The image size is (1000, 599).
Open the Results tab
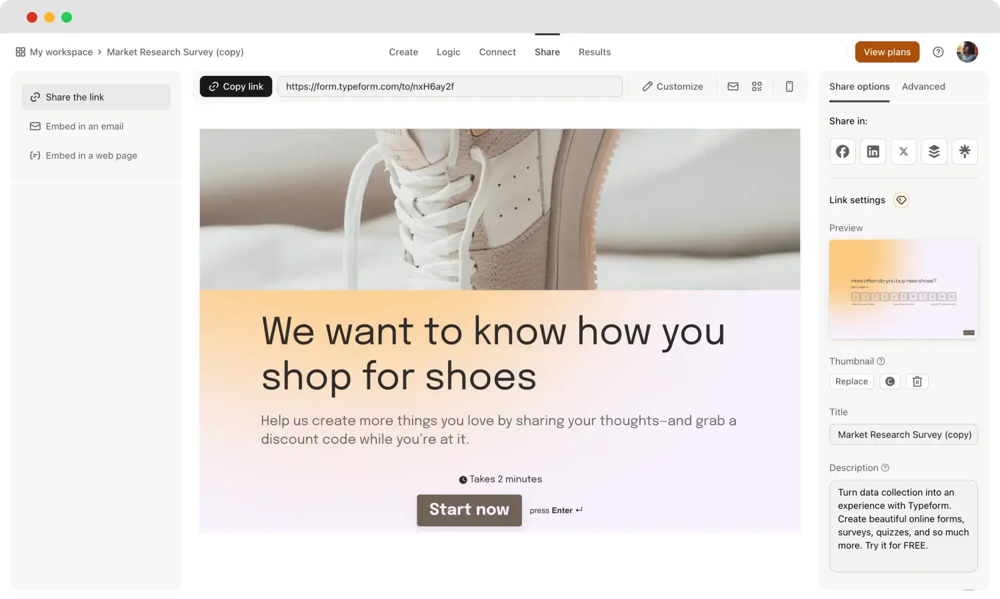coord(594,52)
